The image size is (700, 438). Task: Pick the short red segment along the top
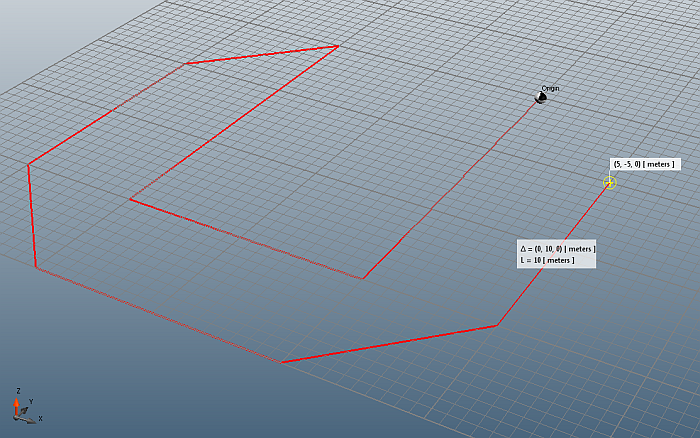point(262,54)
